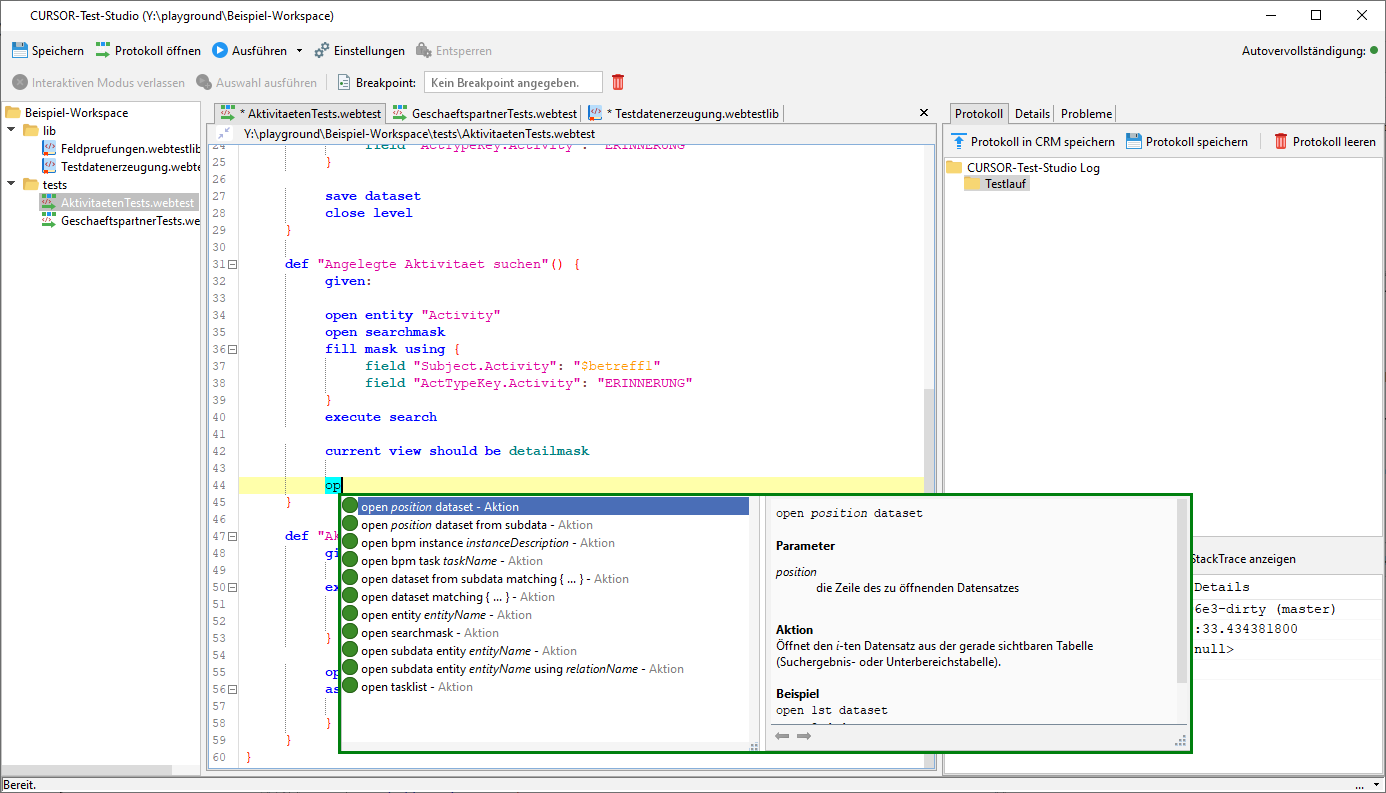Save the log via Protokoll speichern

coord(1134,142)
